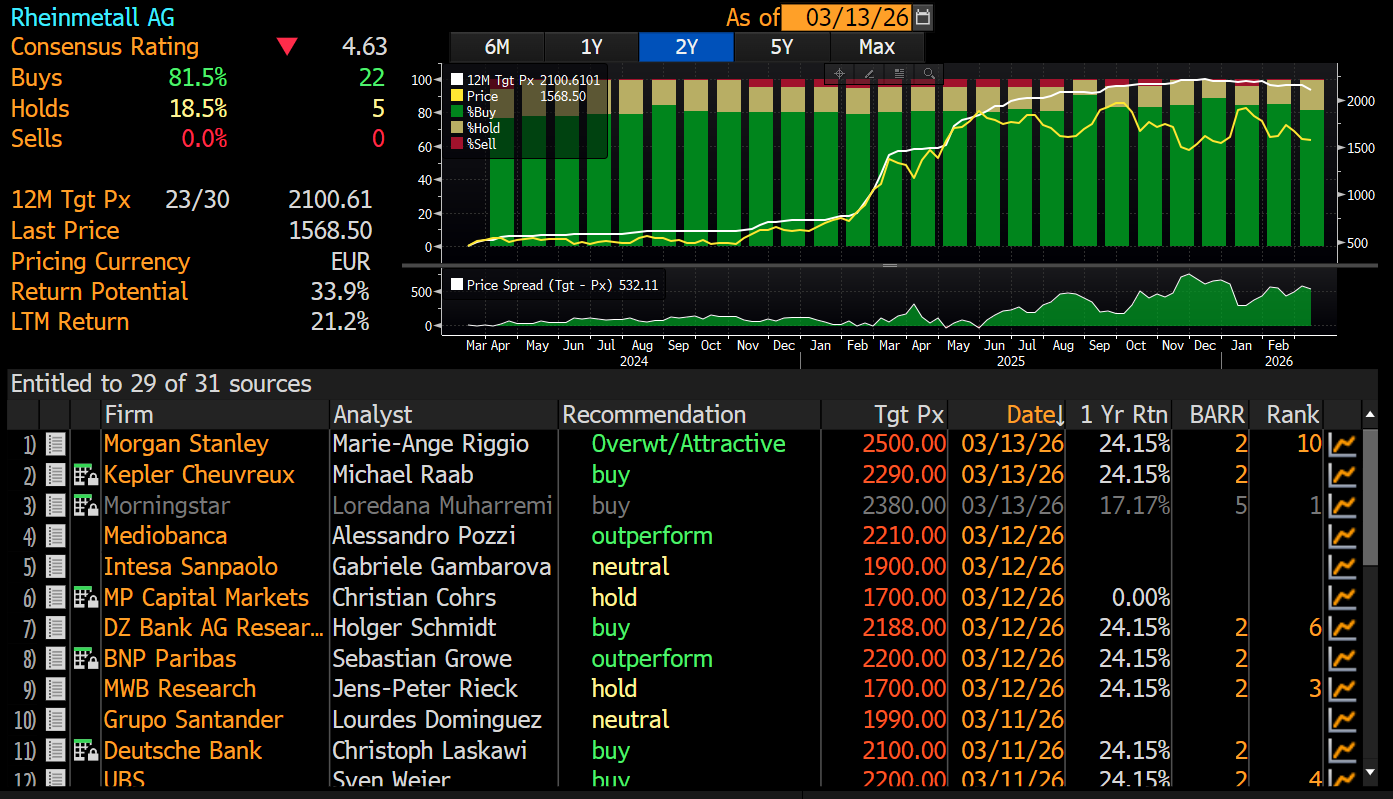Sort by the Date column header
This screenshot has height=799, width=1393.
[1033, 414]
